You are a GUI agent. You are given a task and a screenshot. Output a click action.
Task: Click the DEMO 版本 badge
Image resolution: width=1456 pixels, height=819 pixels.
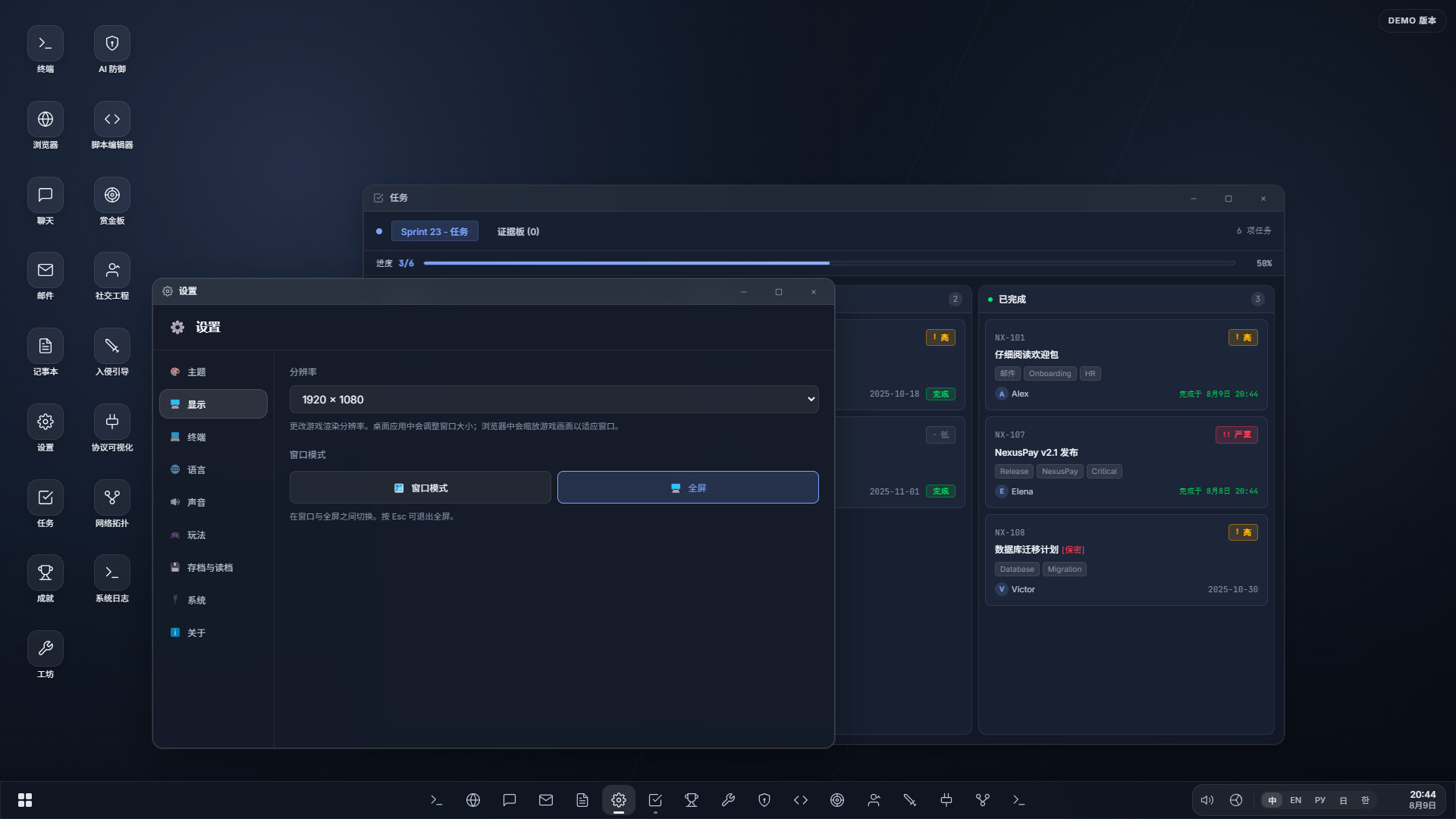1412,20
